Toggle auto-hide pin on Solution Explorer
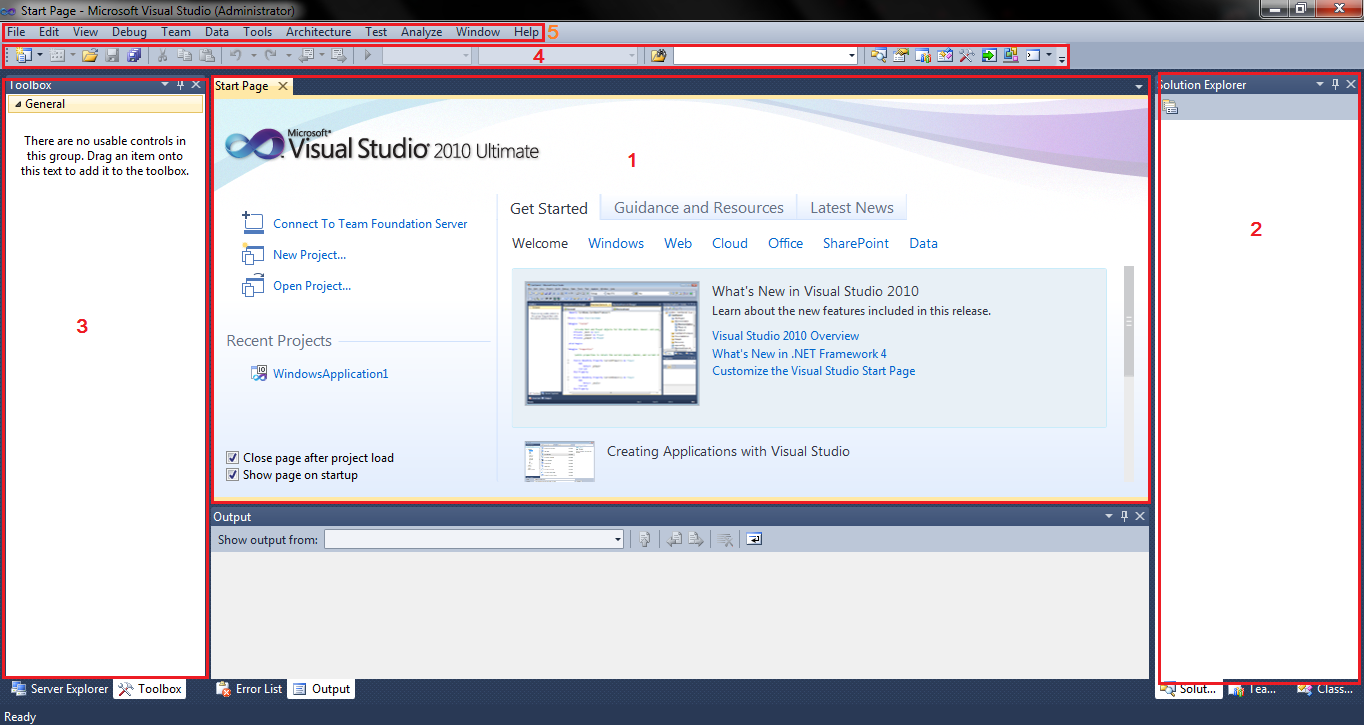 pos(1335,84)
